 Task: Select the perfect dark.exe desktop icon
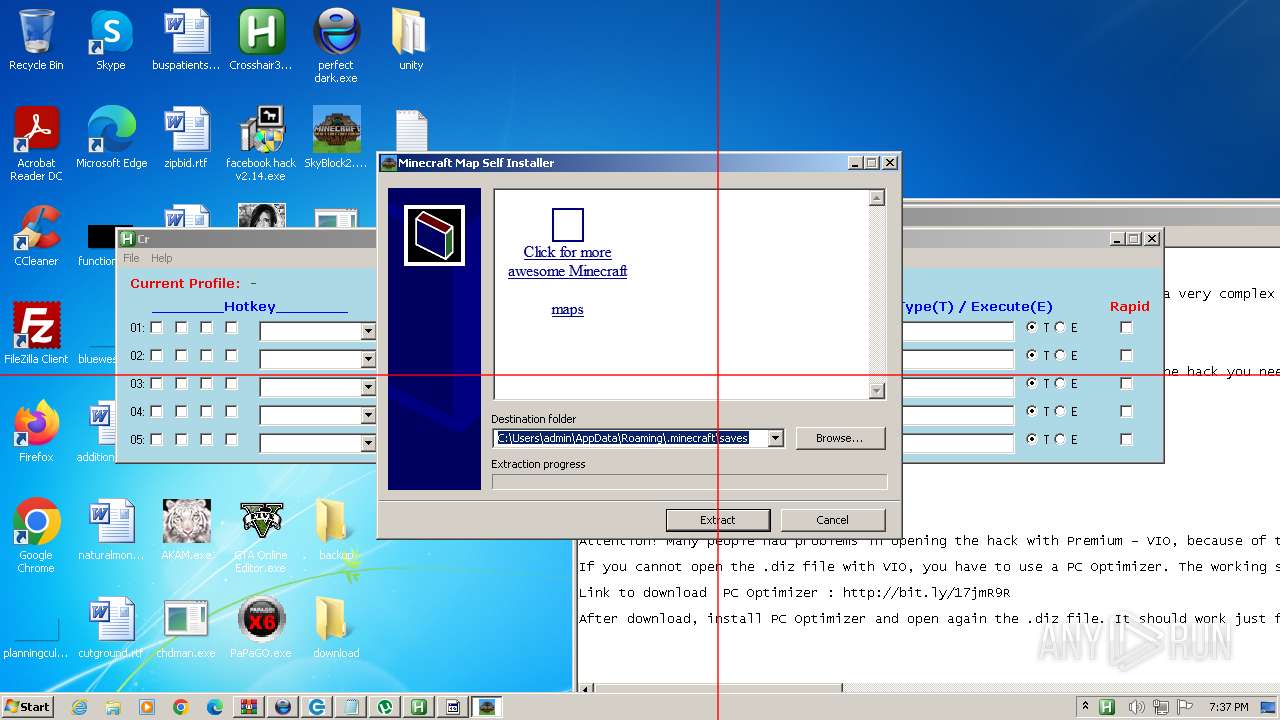coord(336,47)
